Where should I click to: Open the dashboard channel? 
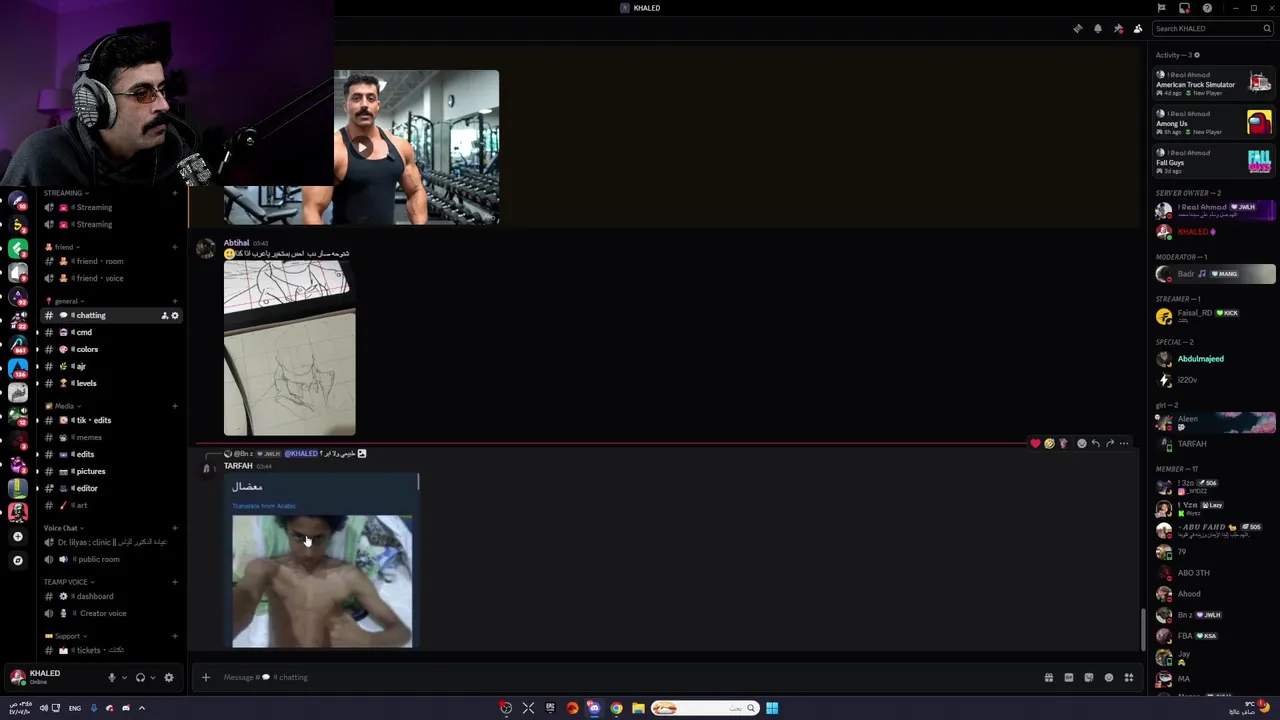(113, 596)
